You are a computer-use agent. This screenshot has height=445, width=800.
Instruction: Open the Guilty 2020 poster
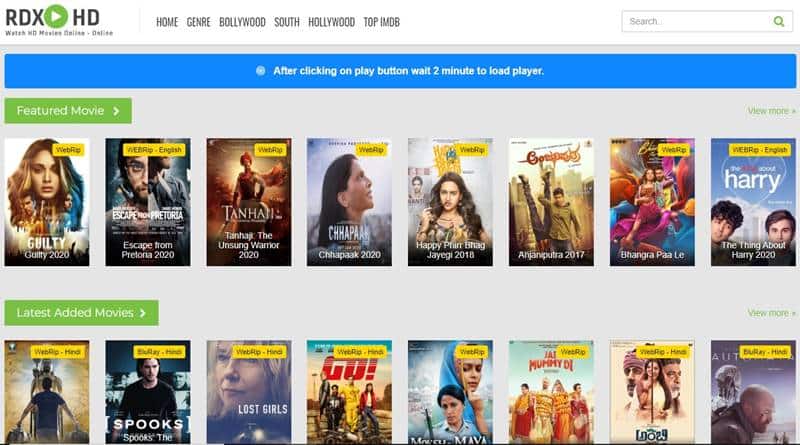click(x=47, y=202)
